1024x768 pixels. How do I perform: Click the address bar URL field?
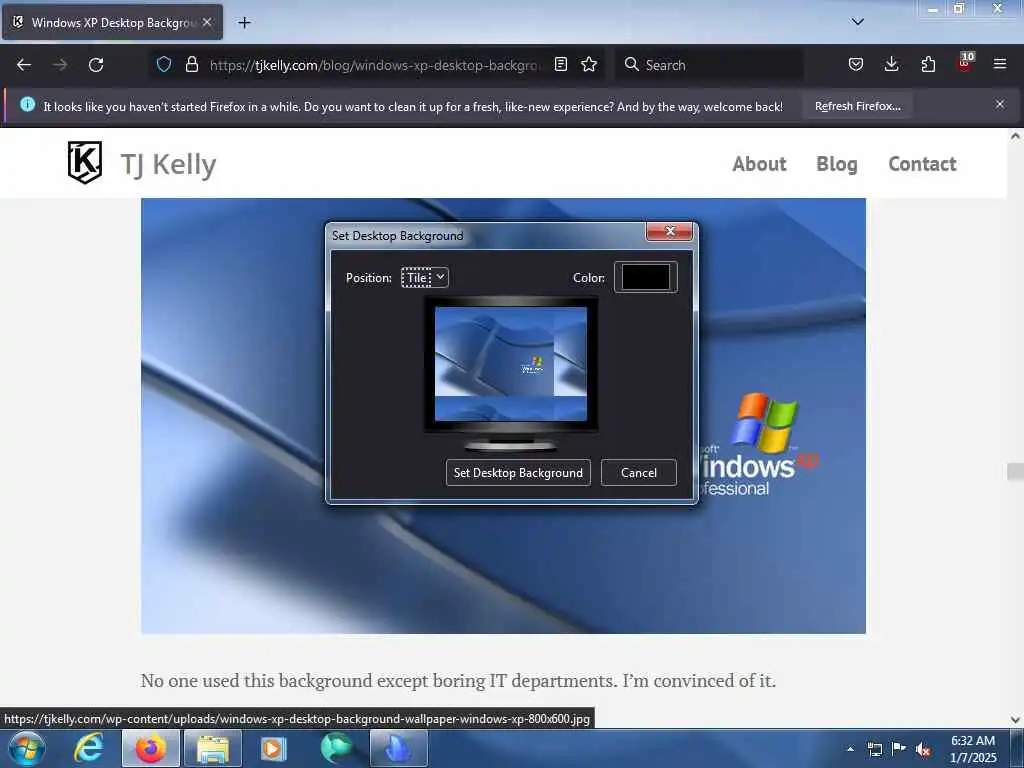pyautogui.click(x=375, y=65)
